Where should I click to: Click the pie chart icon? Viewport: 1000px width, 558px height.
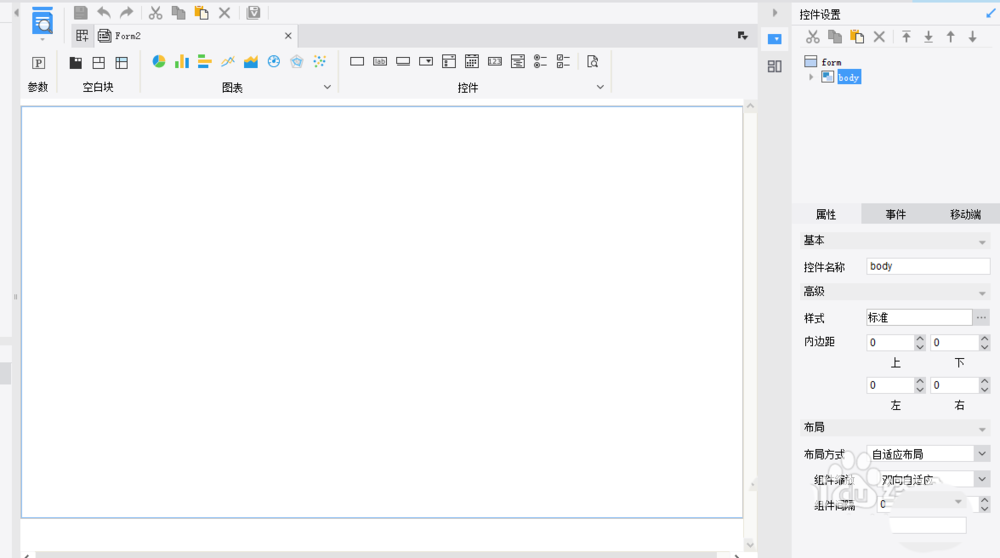click(x=159, y=62)
